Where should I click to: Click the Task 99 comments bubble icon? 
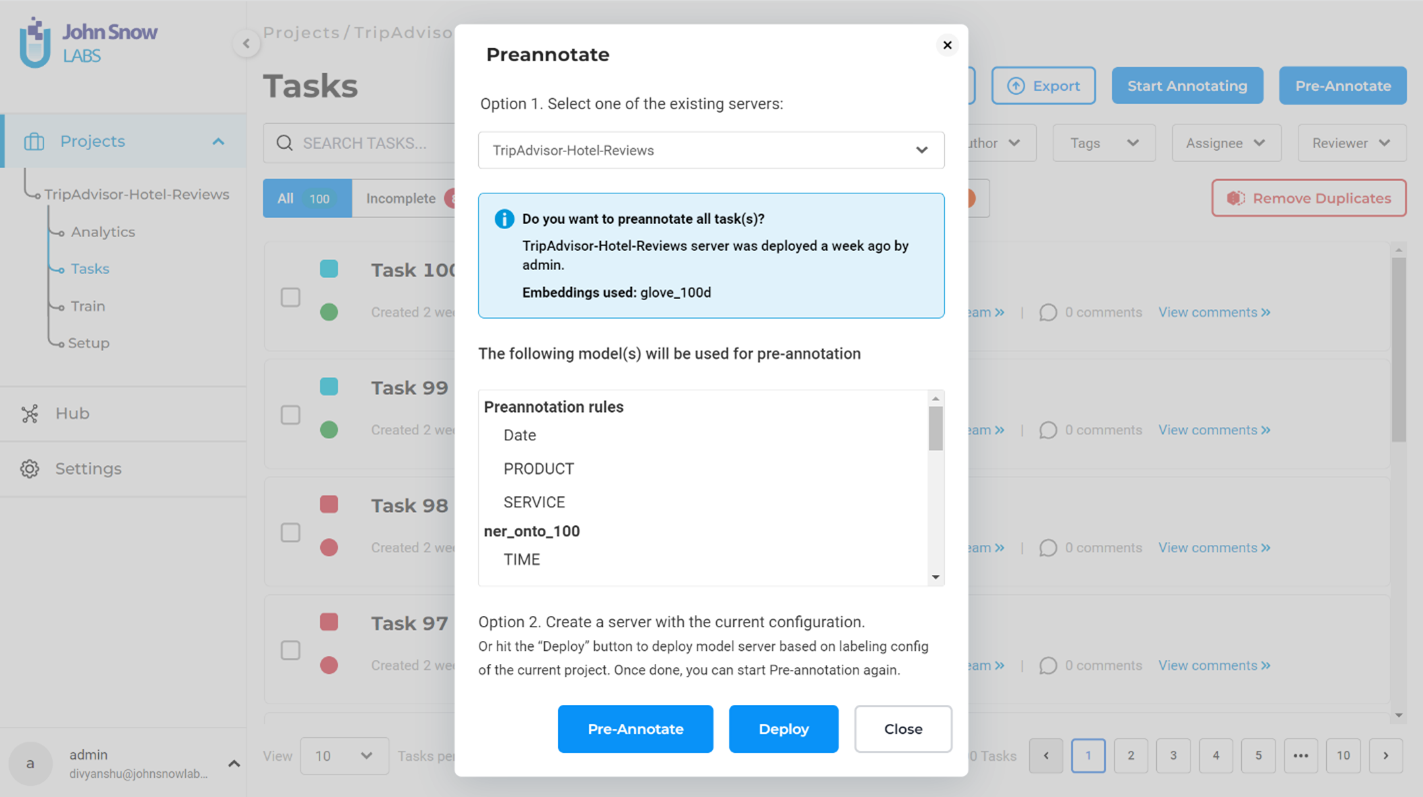[x=1048, y=430]
